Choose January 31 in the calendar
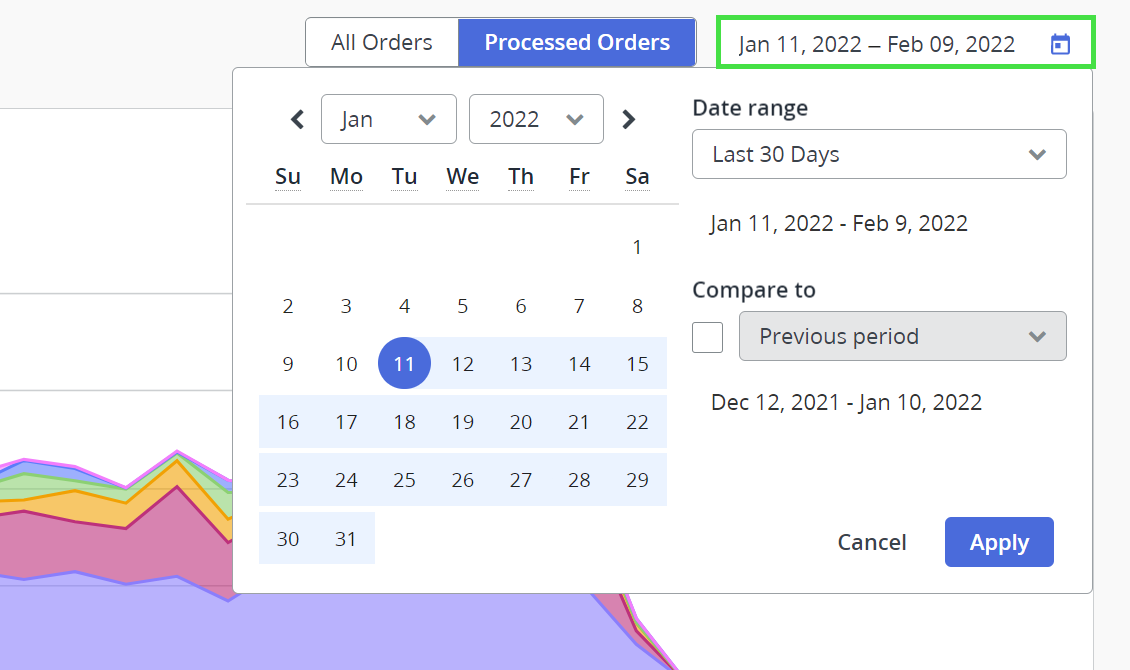This screenshot has height=670, width=1130. pyautogui.click(x=346, y=539)
